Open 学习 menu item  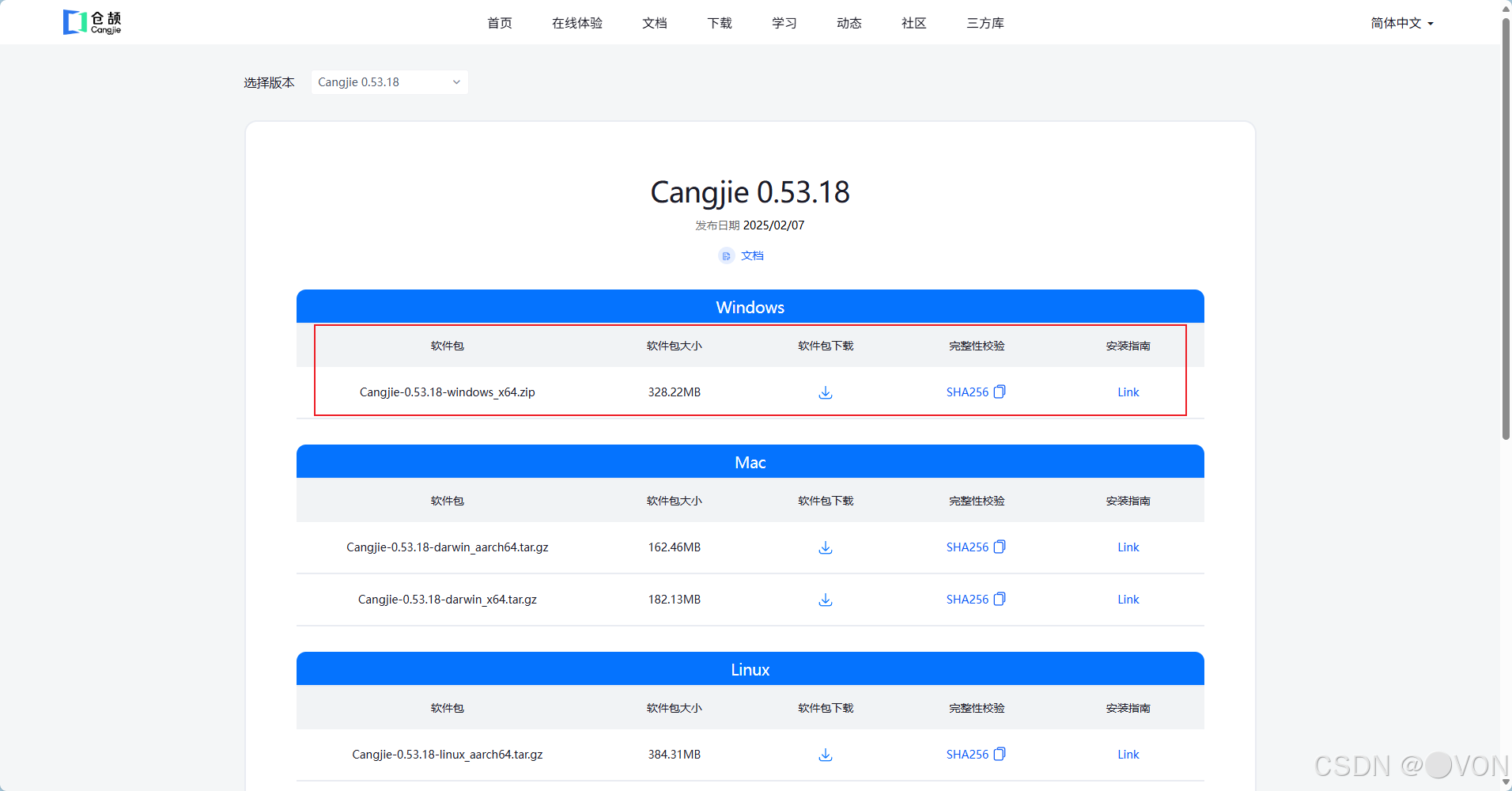tap(784, 23)
